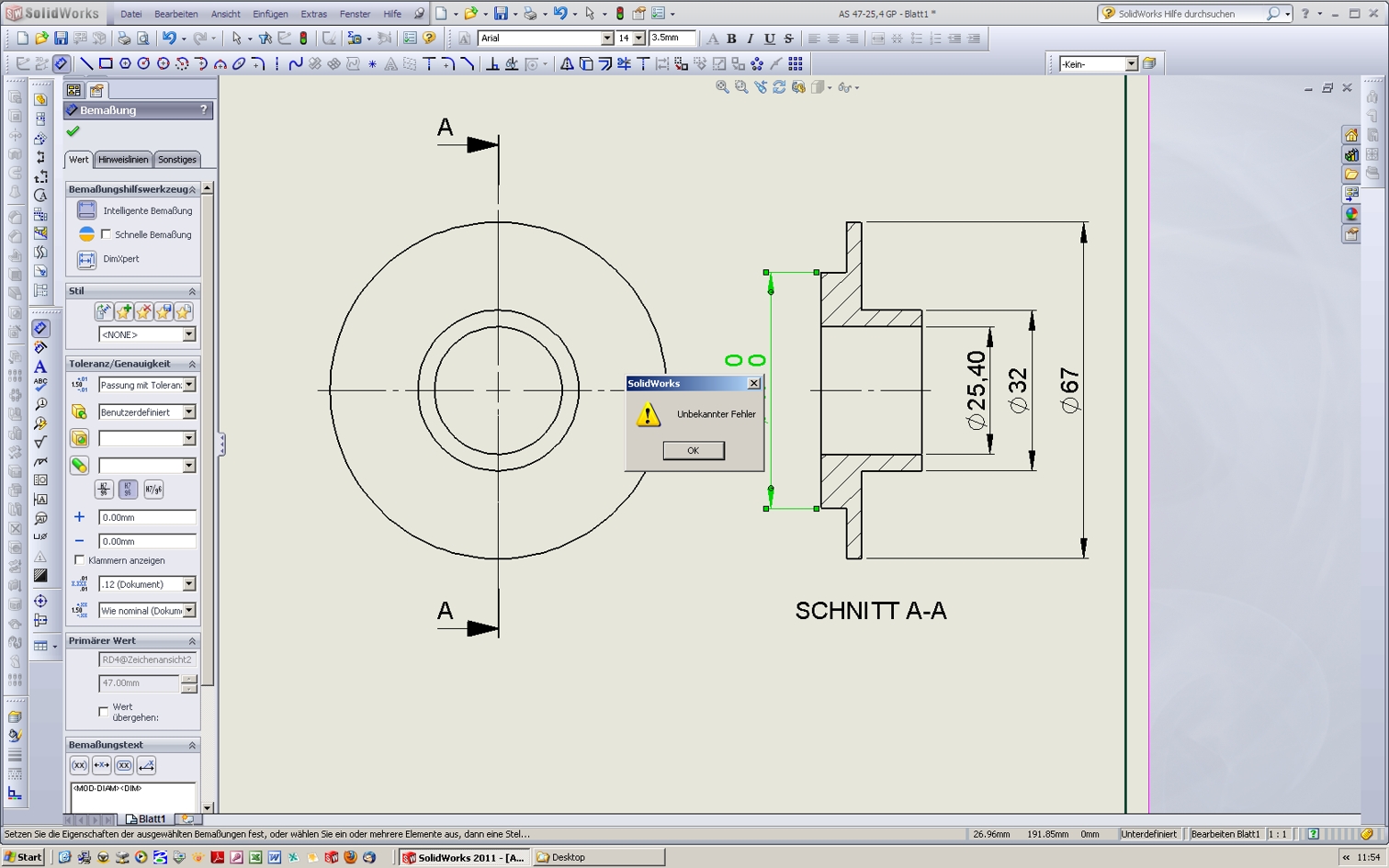Enable Schnelle Bemaßung checkbox

click(106, 234)
